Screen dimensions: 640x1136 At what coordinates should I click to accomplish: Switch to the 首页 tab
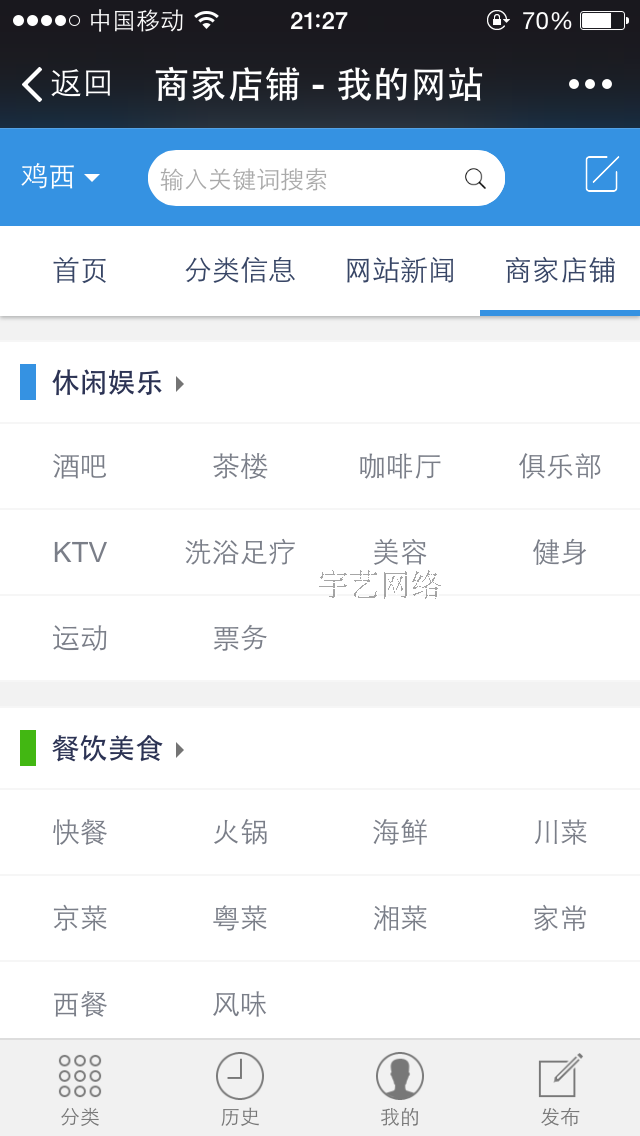(79, 271)
